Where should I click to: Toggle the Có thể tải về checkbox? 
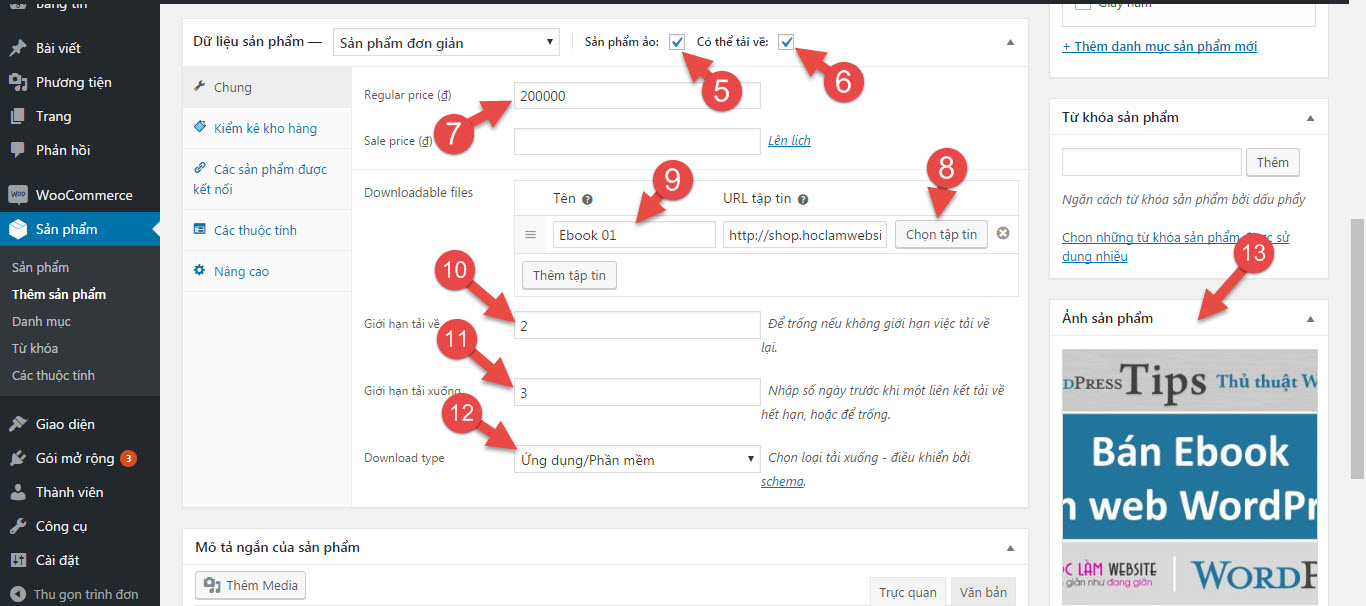[786, 42]
